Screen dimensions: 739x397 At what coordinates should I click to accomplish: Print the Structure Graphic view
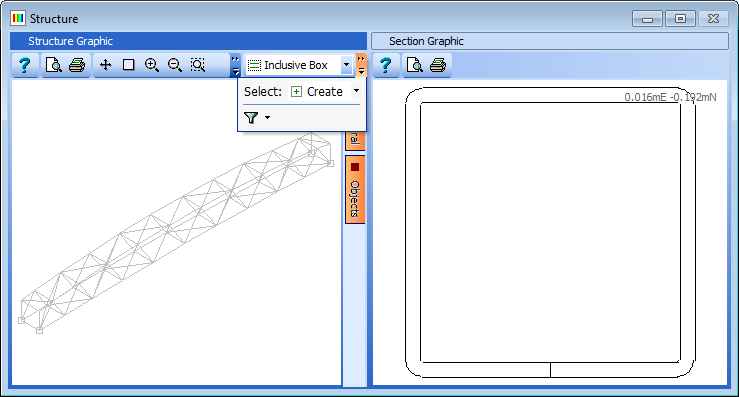point(77,65)
